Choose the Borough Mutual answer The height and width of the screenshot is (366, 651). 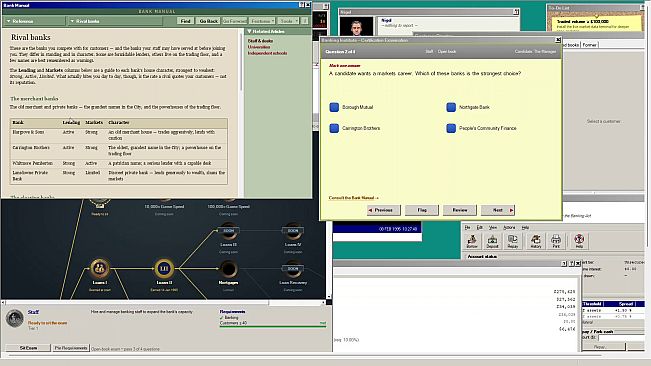point(334,107)
